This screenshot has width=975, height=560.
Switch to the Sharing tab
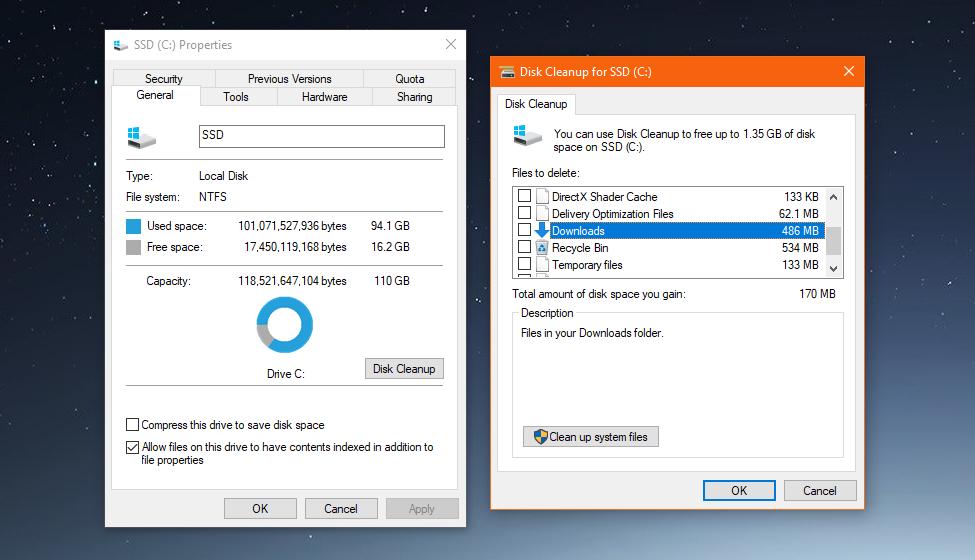click(x=414, y=97)
